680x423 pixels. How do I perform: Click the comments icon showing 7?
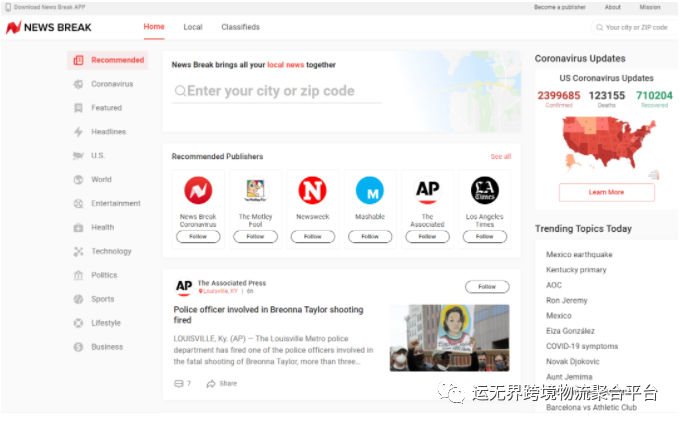pyautogui.click(x=179, y=384)
